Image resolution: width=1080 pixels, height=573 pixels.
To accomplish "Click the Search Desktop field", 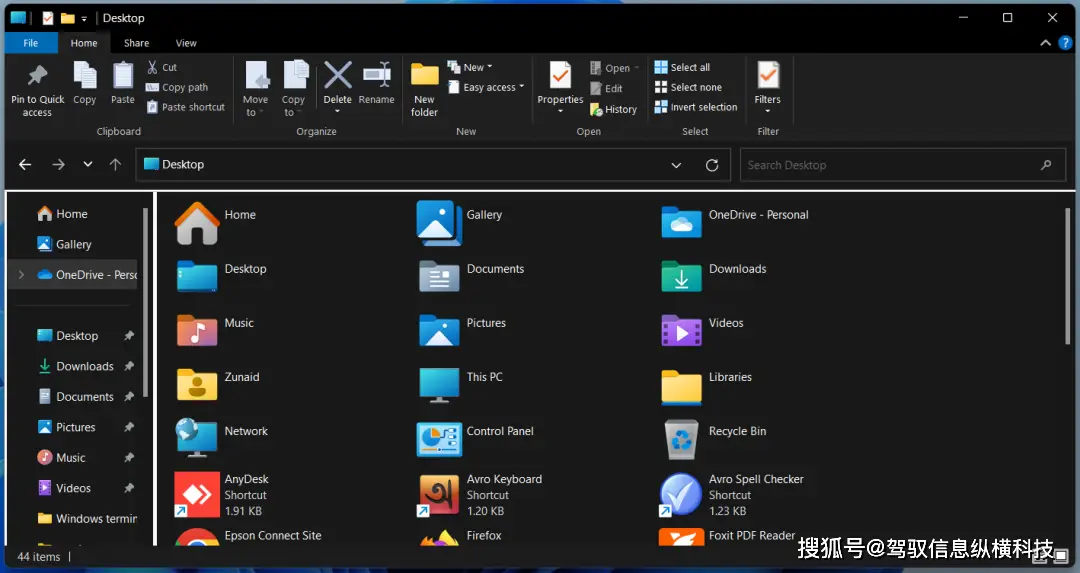I will click(902, 165).
